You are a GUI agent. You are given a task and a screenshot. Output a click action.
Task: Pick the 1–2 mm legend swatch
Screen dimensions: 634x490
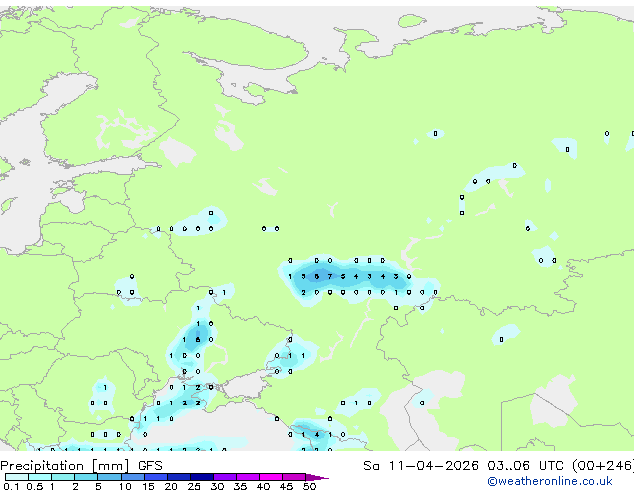(63, 477)
